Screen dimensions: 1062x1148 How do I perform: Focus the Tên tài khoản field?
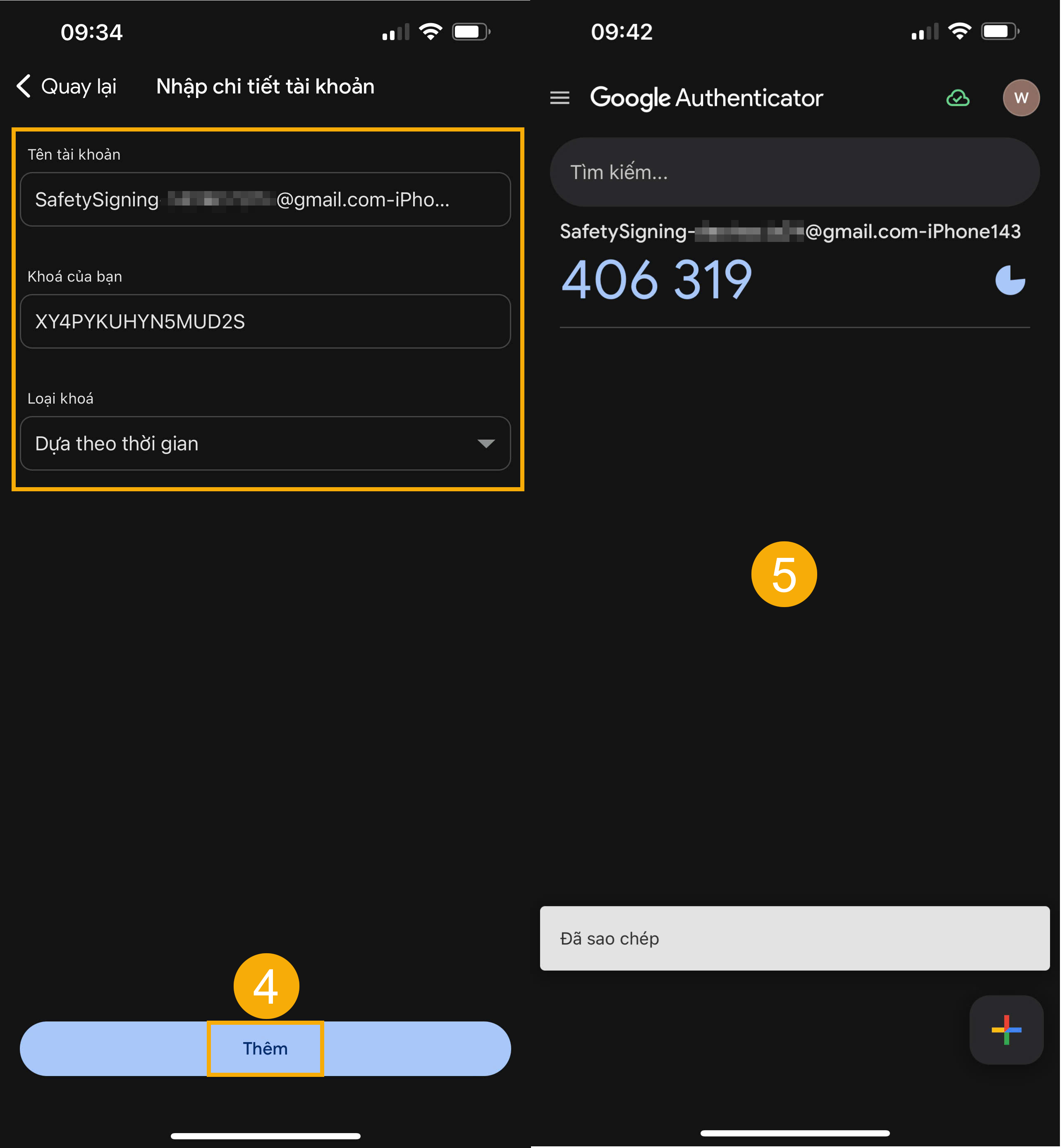[x=265, y=199]
